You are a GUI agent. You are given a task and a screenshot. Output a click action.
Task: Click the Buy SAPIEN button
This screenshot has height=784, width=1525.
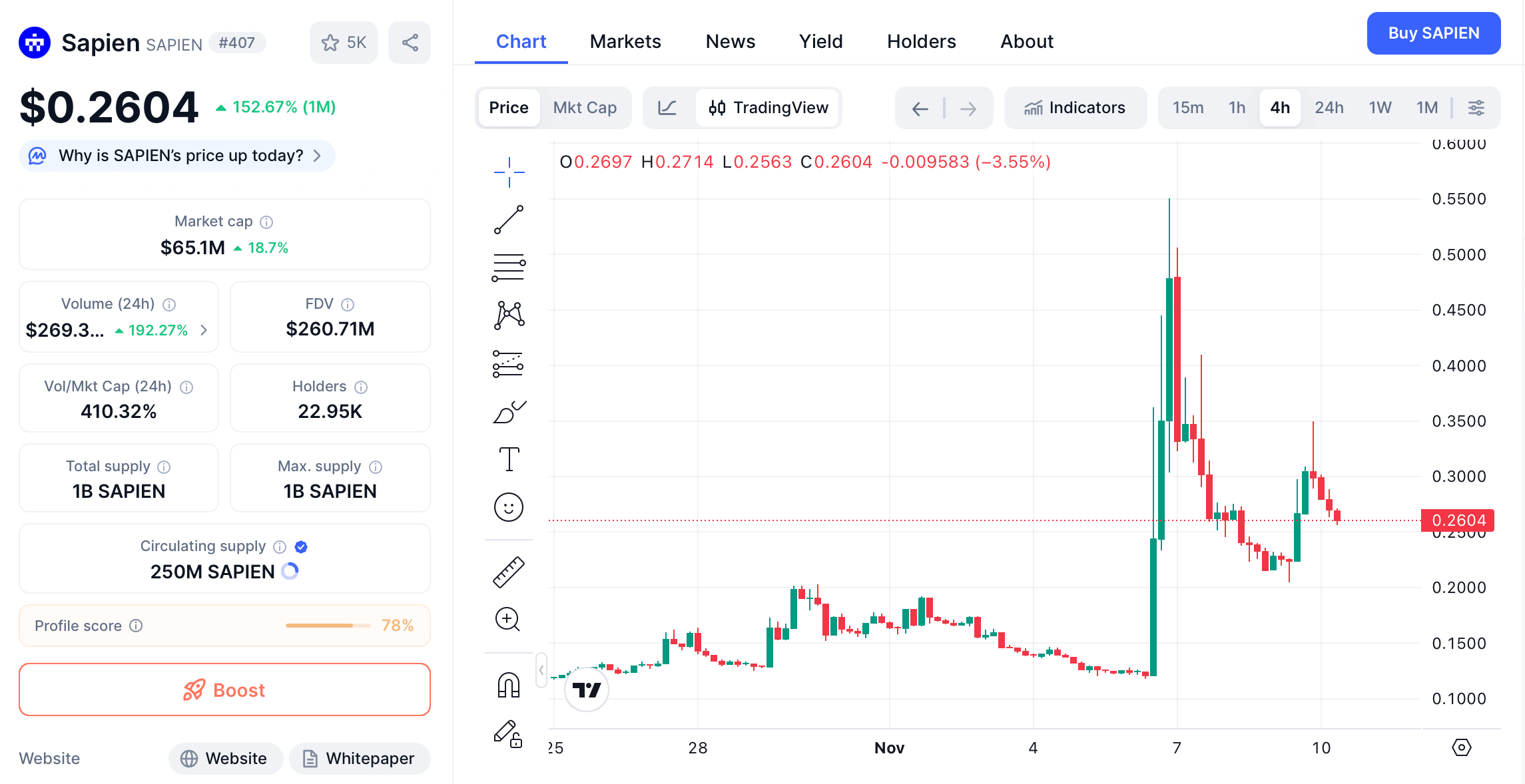pyautogui.click(x=1433, y=33)
